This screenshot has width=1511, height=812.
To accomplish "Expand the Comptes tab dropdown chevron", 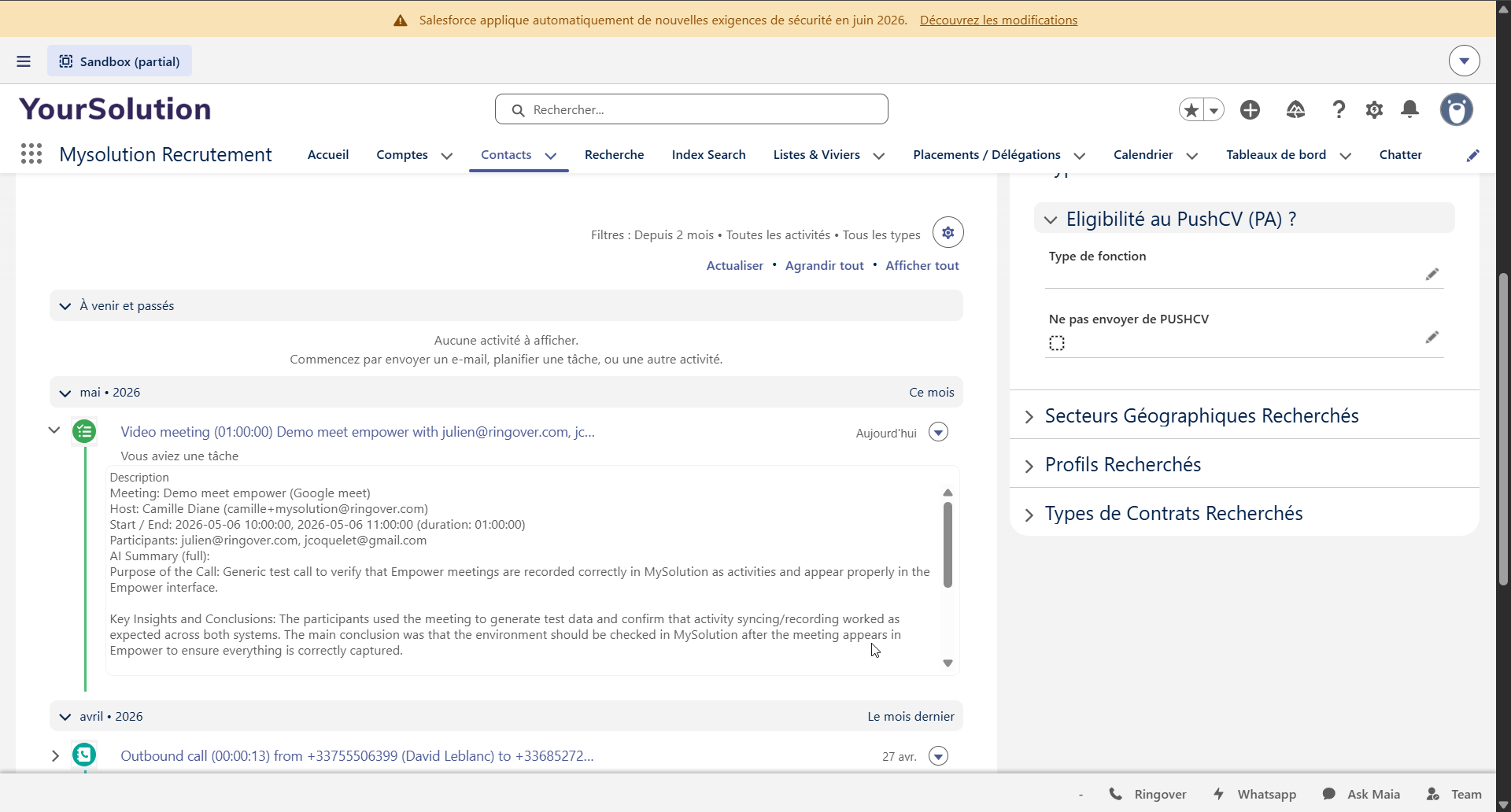I will (447, 156).
